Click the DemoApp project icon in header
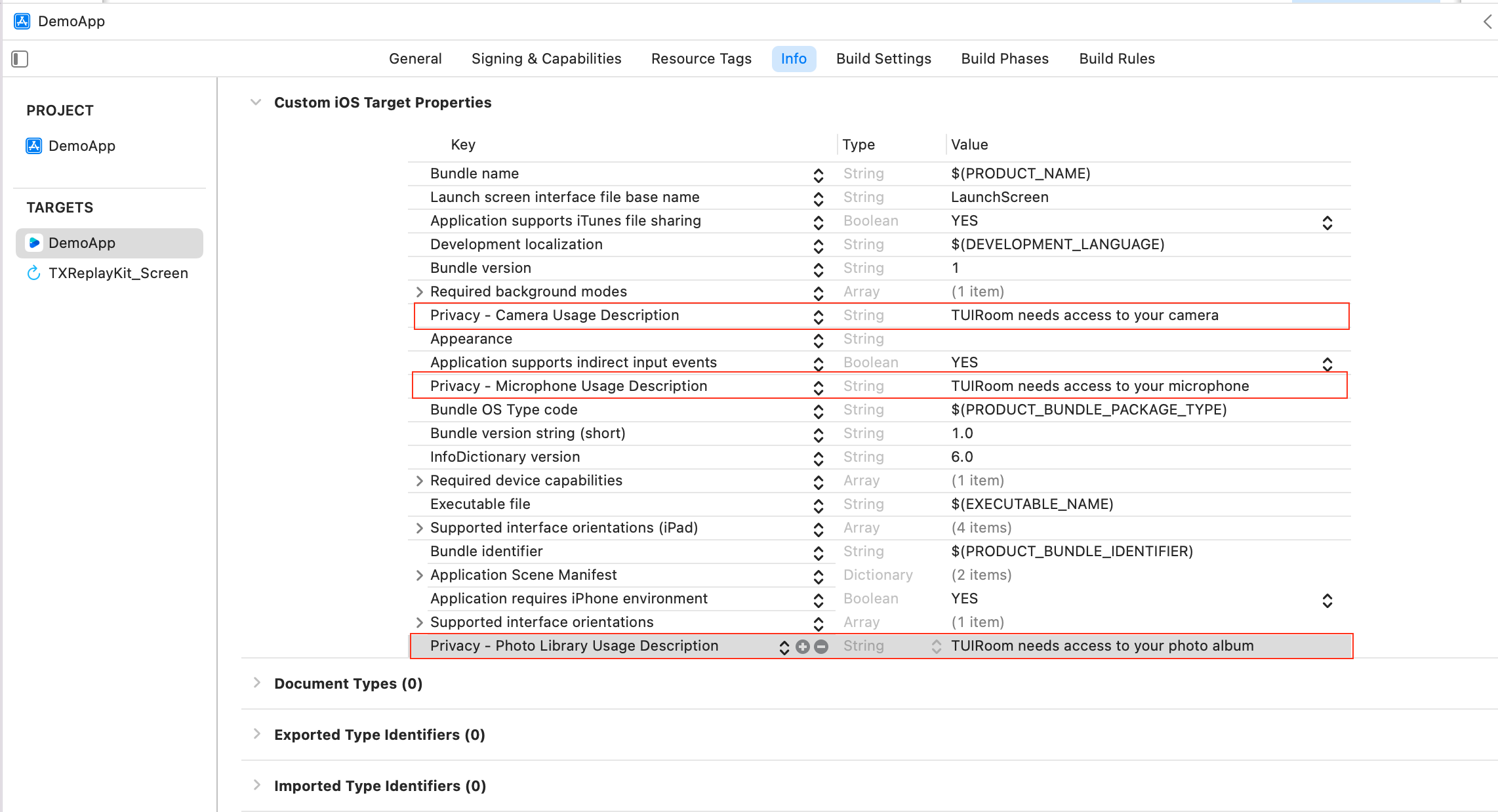Viewport: 1498px width, 812px height. (22, 21)
